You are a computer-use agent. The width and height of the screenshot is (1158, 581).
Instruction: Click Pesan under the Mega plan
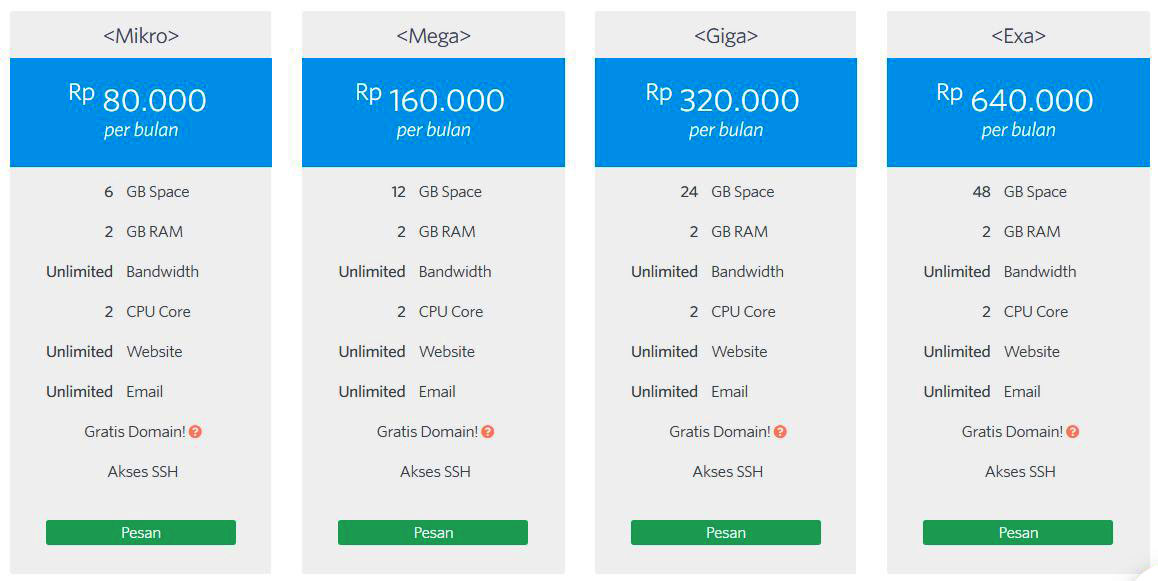pyautogui.click(x=433, y=532)
